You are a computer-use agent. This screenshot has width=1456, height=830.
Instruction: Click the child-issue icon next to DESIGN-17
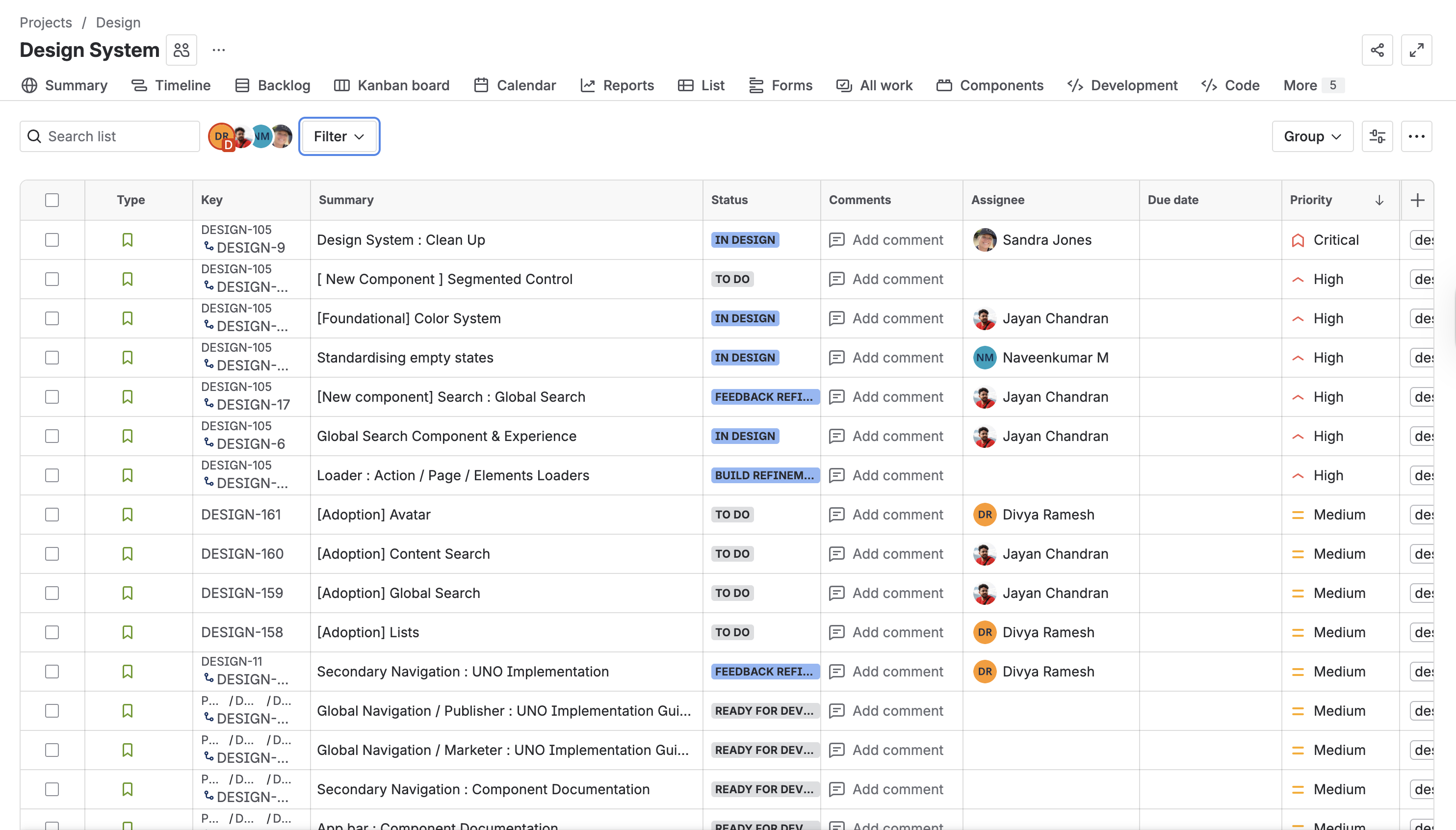208,404
